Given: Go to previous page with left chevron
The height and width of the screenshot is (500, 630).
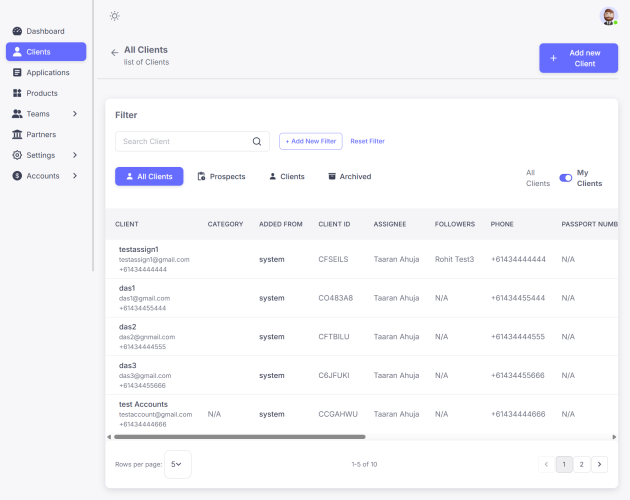Looking at the screenshot, I should pyautogui.click(x=546, y=464).
